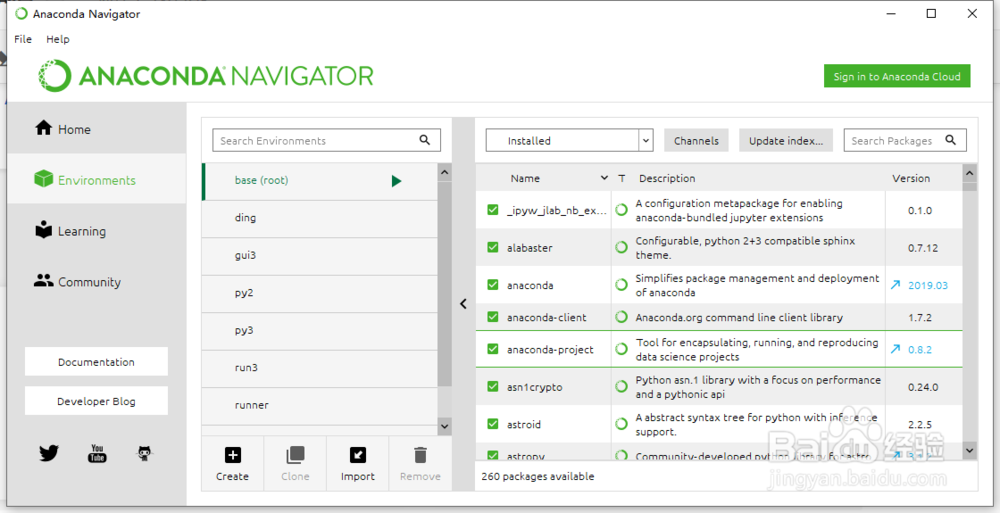Open the Documentation link button
The image size is (1000, 513).
[96, 362]
